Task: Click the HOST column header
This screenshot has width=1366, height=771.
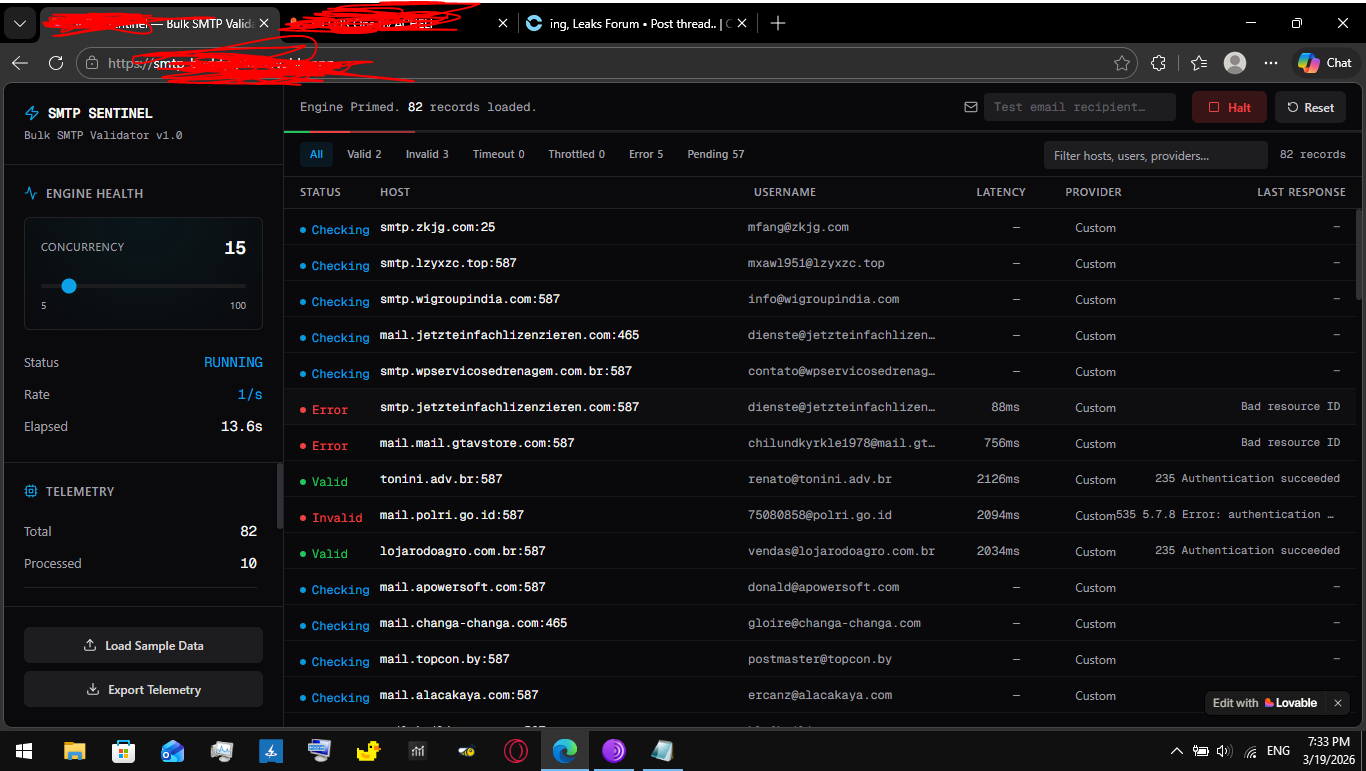Action: 395,192
